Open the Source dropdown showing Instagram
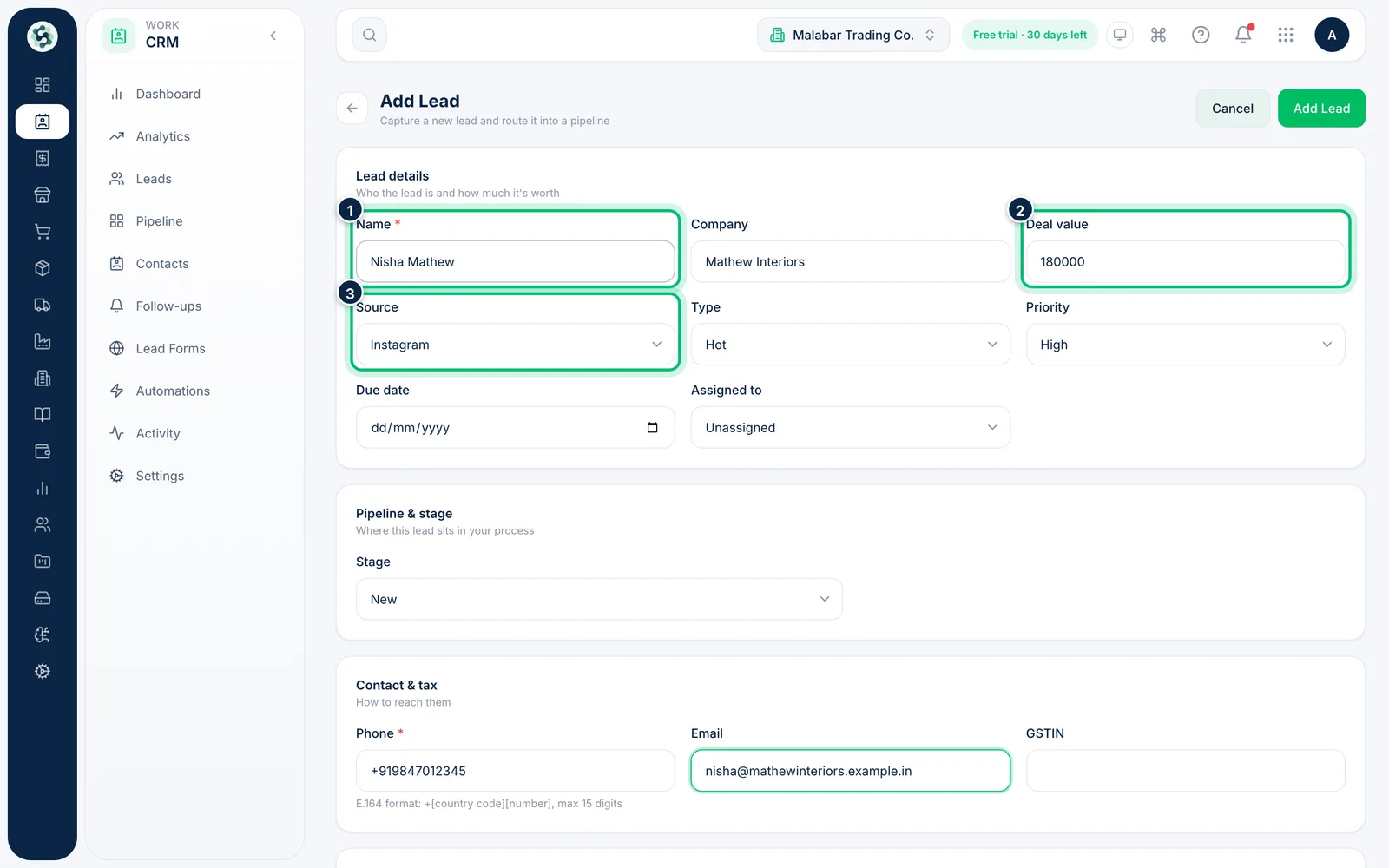Image resolution: width=1389 pixels, height=868 pixels. [516, 345]
